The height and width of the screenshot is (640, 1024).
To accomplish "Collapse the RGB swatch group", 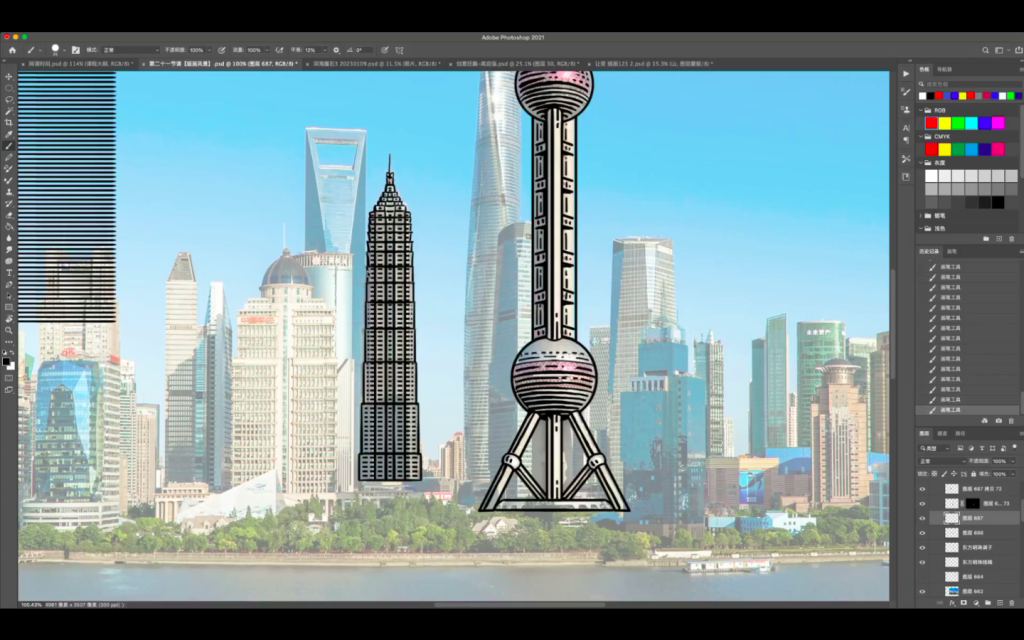I will (921, 109).
